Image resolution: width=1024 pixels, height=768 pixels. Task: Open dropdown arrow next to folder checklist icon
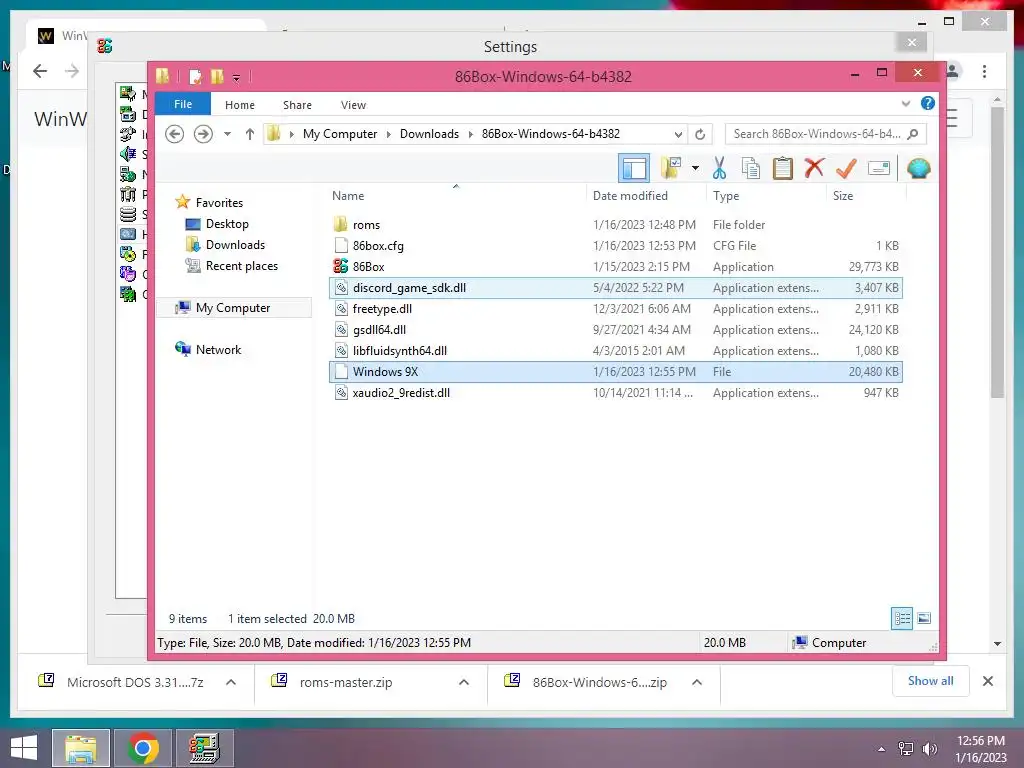pyautogui.click(x=696, y=168)
